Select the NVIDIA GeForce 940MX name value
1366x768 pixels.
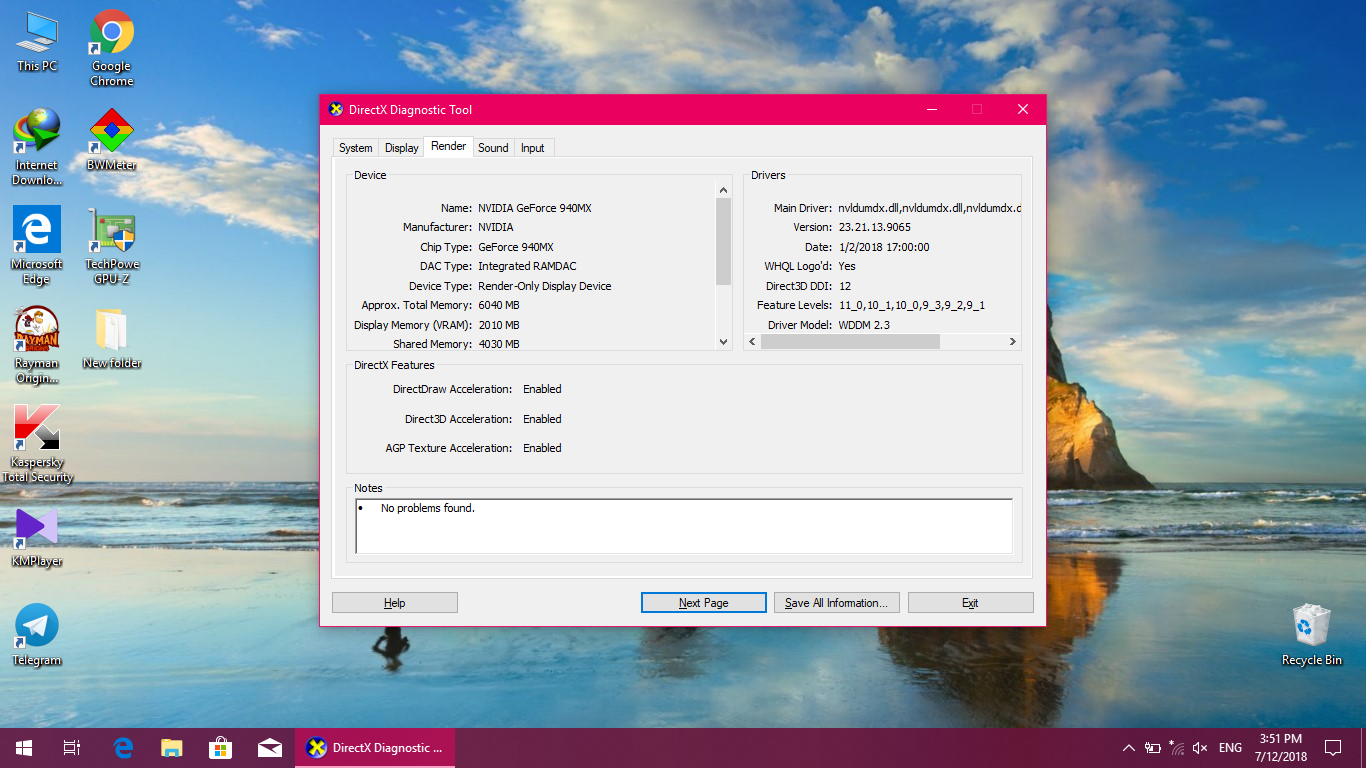tap(534, 208)
